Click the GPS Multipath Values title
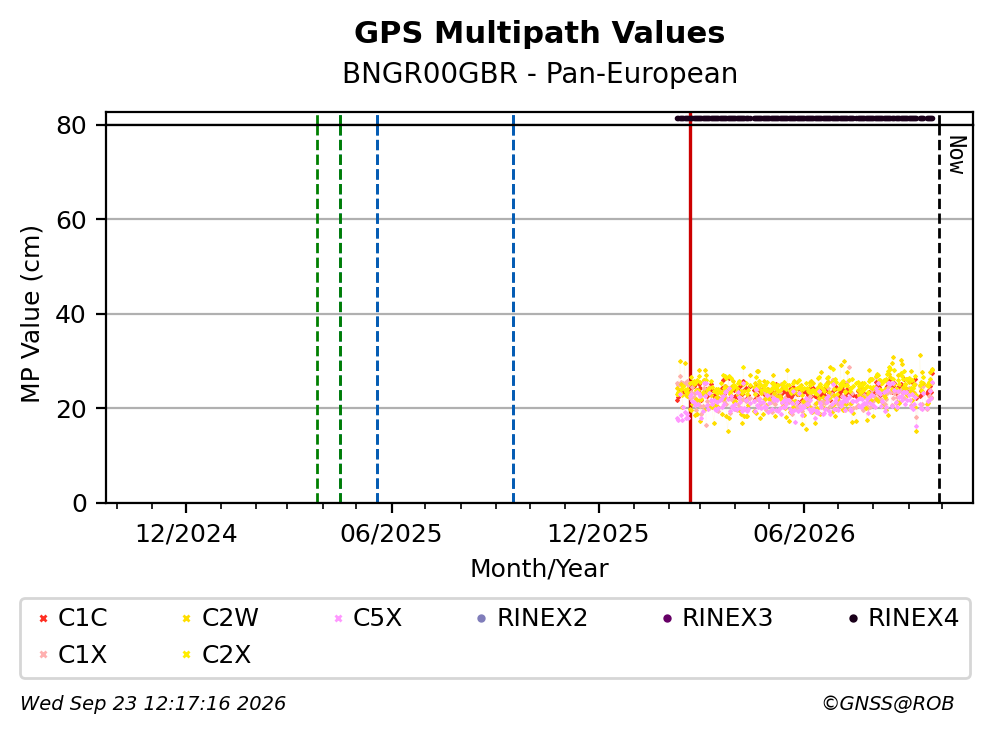992x734 pixels. [x=539, y=32]
